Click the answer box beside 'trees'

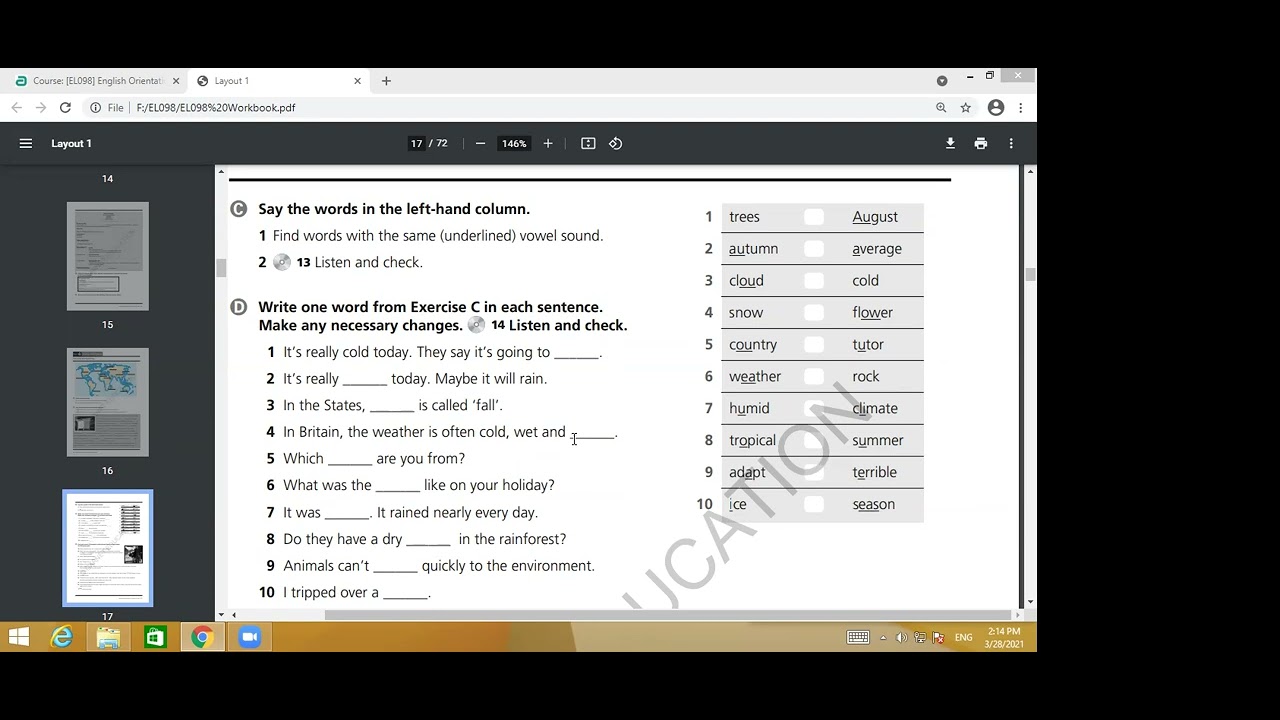814,217
